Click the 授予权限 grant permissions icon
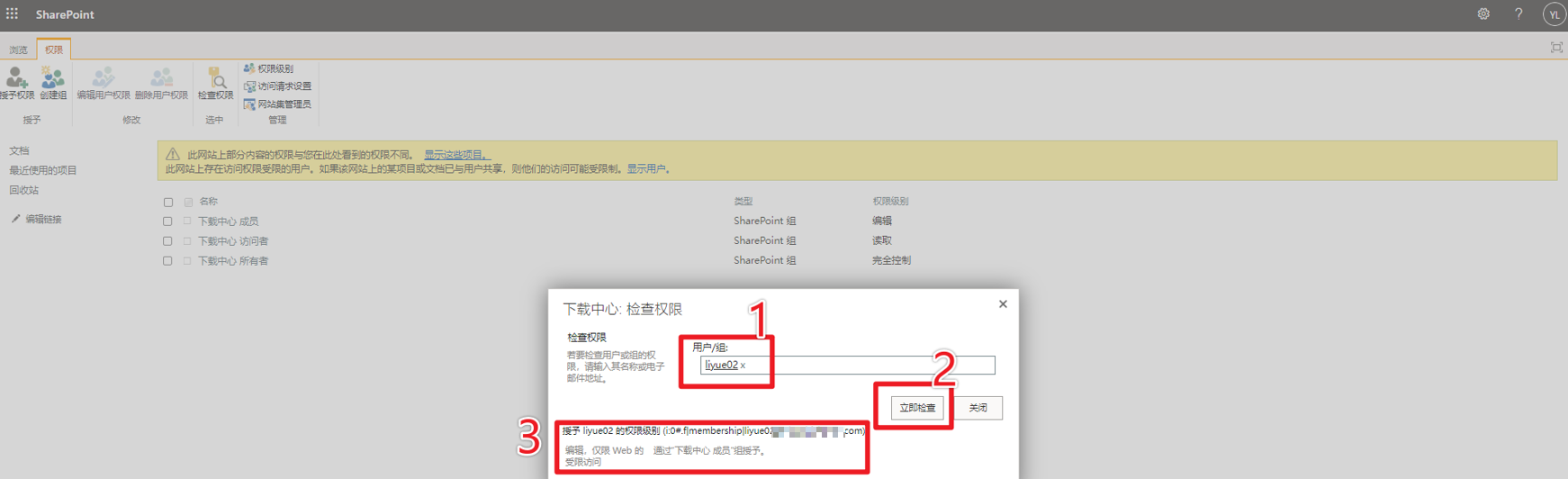Image resolution: width=1568 pixels, height=479 pixels. pos(17,81)
